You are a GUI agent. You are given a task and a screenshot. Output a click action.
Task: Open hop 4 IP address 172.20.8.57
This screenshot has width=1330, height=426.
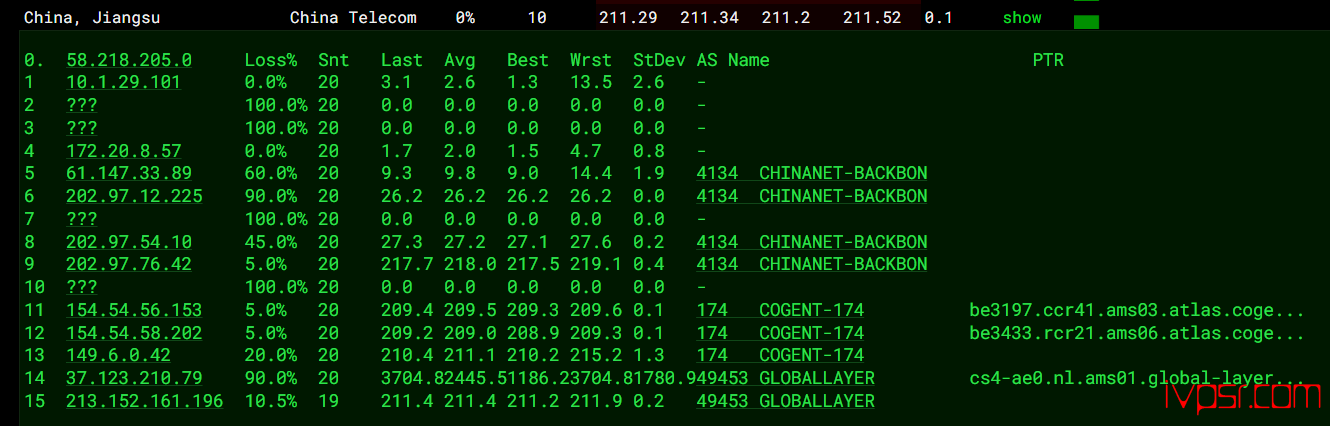[123, 151]
